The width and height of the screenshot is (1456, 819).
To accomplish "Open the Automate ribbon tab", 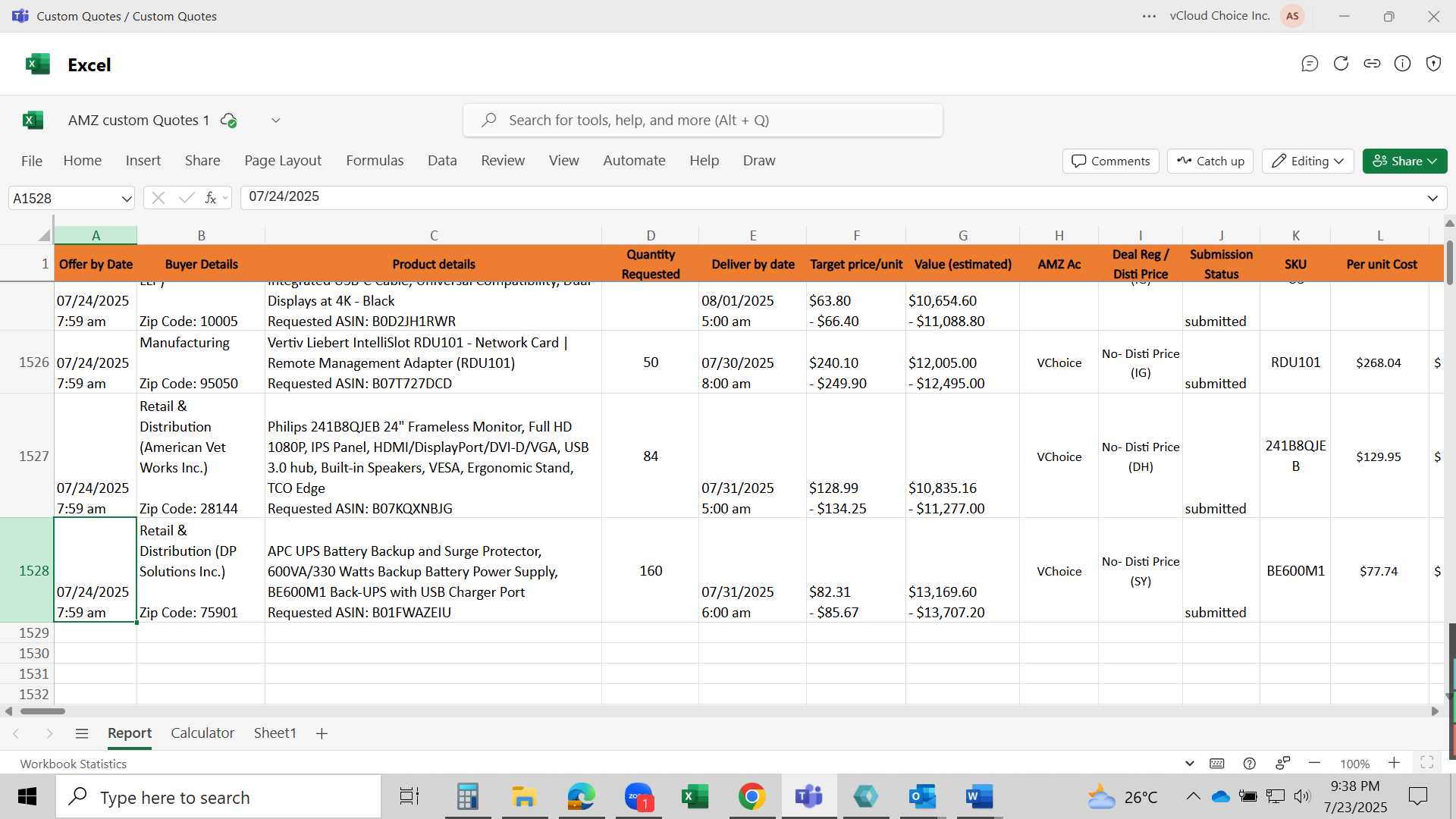I will click(634, 161).
